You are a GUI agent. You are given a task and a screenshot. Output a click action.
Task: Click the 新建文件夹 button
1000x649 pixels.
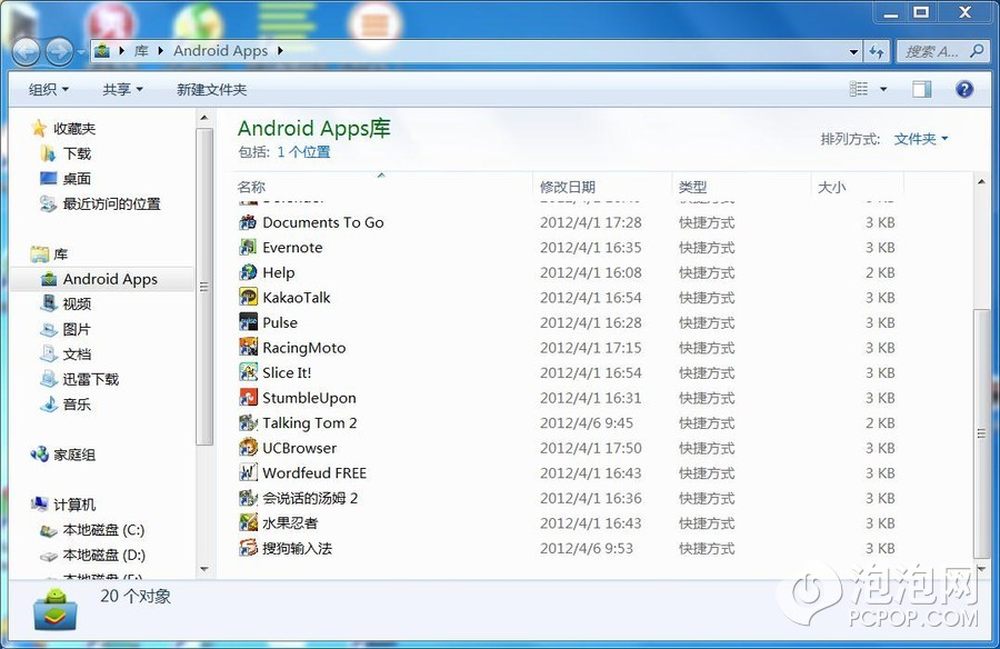pyautogui.click(x=211, y=90)
